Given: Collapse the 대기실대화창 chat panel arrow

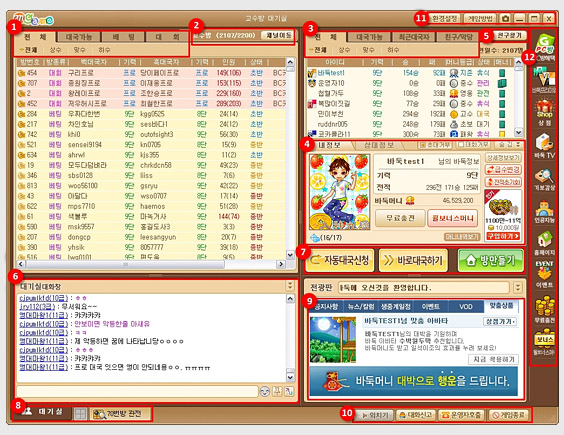Looking at the screenshot, I should 290,286.
